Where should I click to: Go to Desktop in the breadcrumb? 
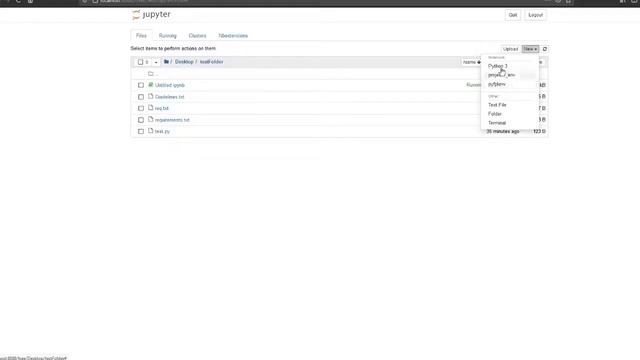pos(184,62)
